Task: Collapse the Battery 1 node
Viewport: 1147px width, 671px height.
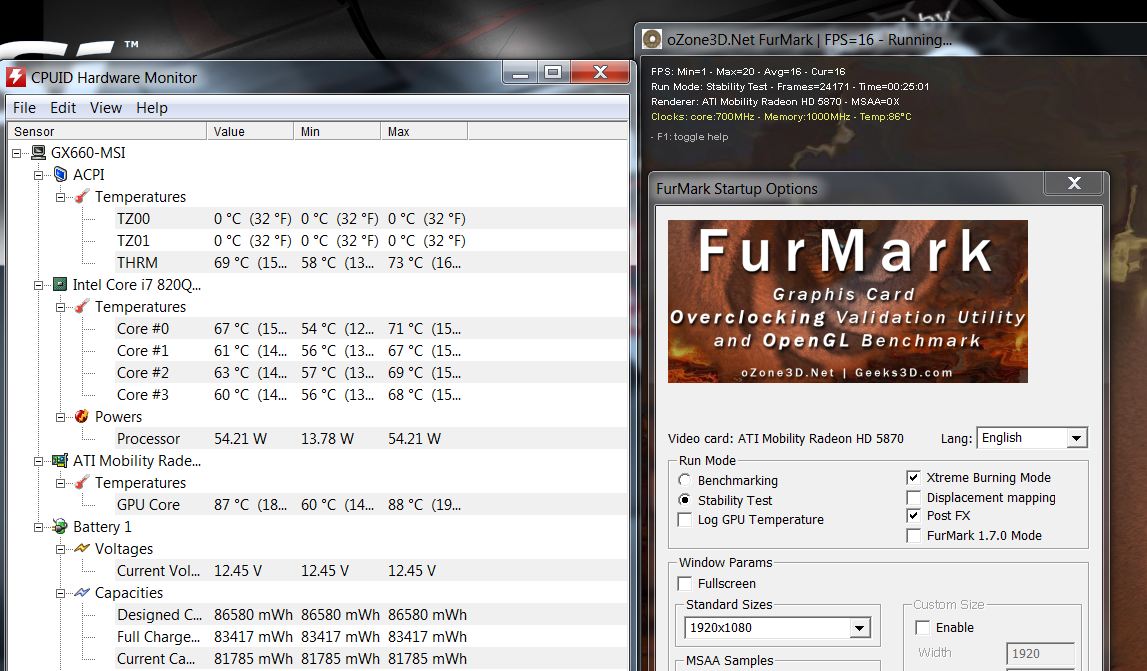Action: pos(38,527)
